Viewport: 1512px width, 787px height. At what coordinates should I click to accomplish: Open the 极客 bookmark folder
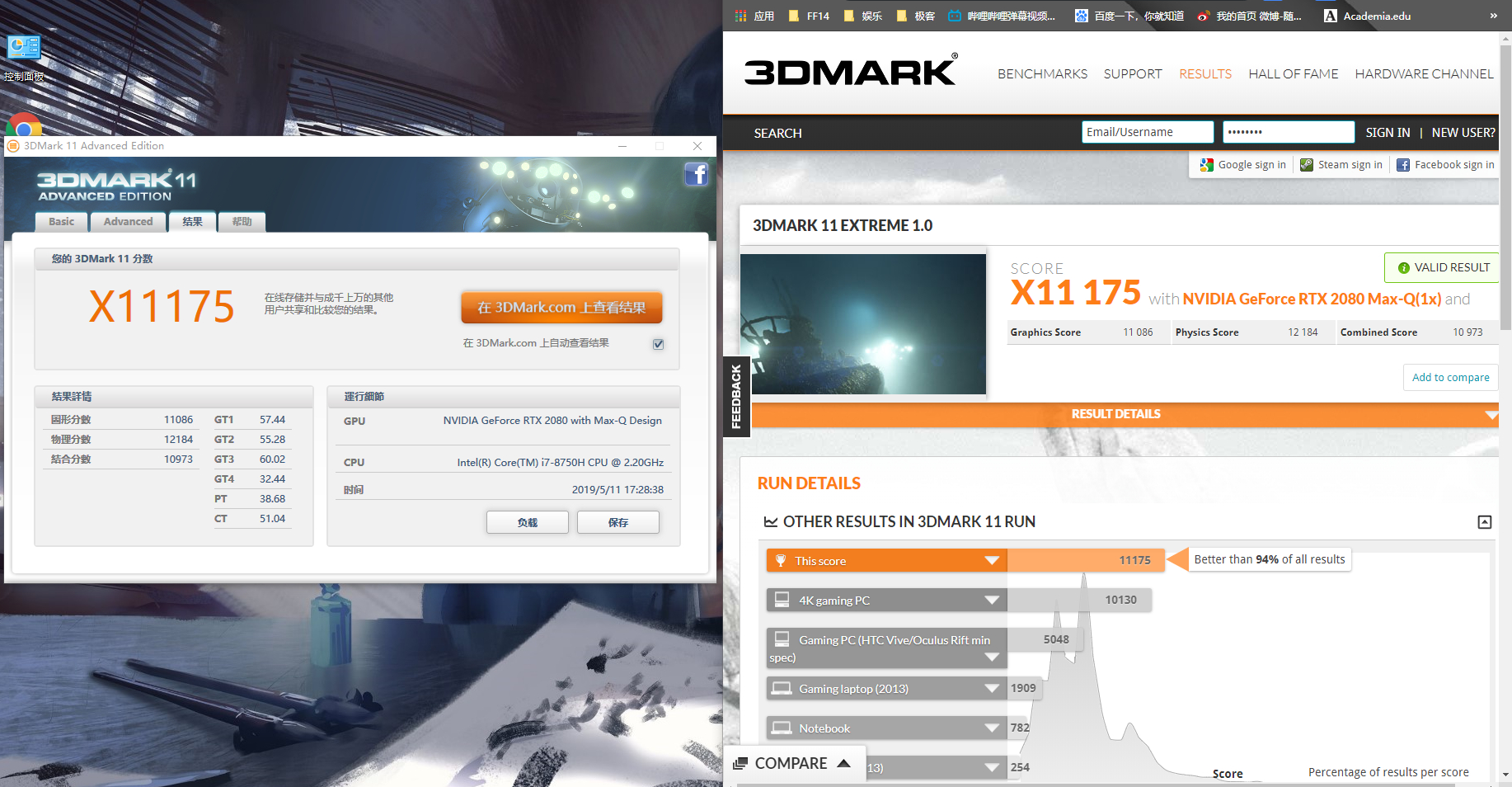coord(915,16)
